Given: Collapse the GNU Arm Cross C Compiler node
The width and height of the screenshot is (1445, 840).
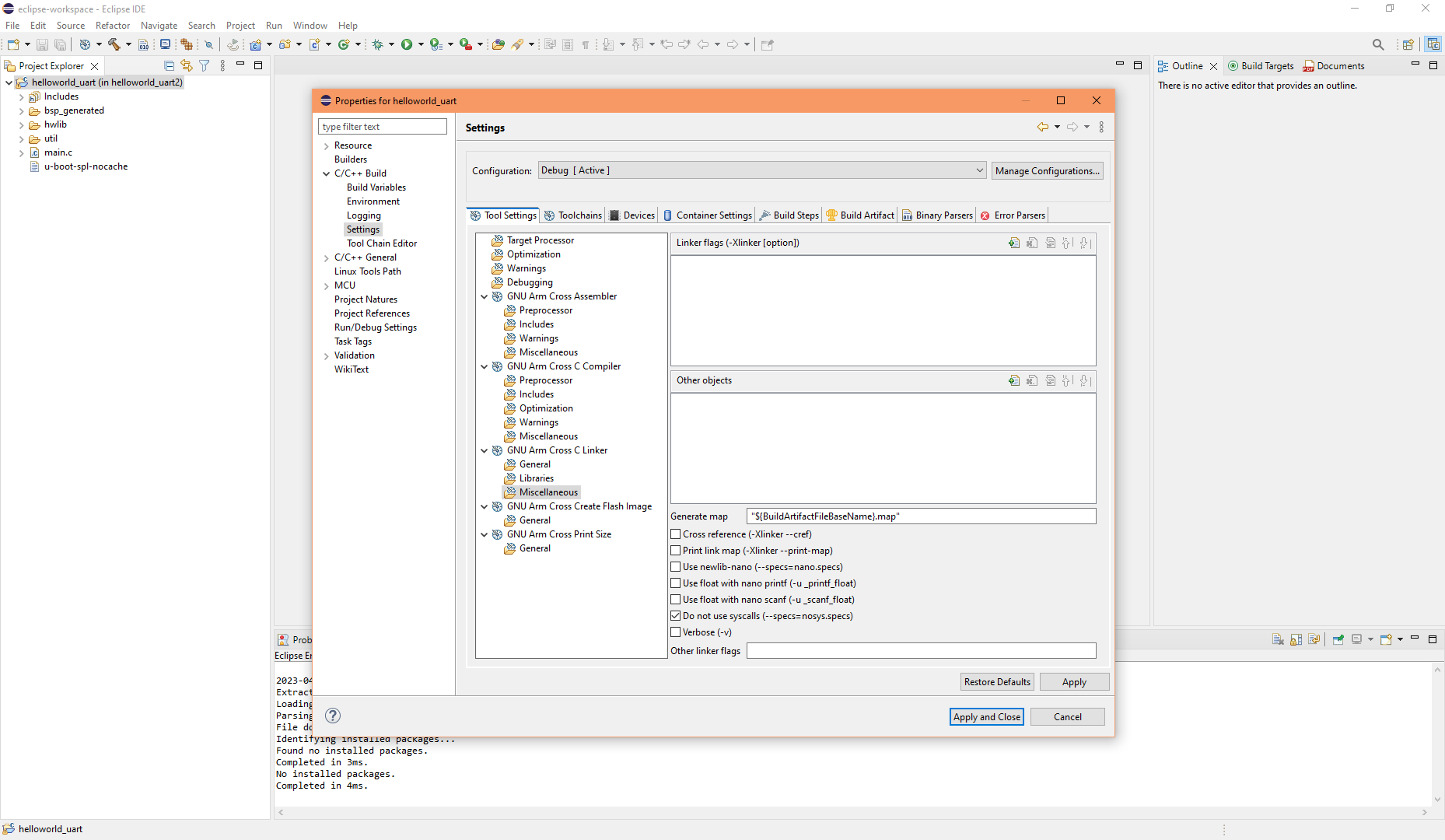Looking at the screenshot, I should (485, 366).
